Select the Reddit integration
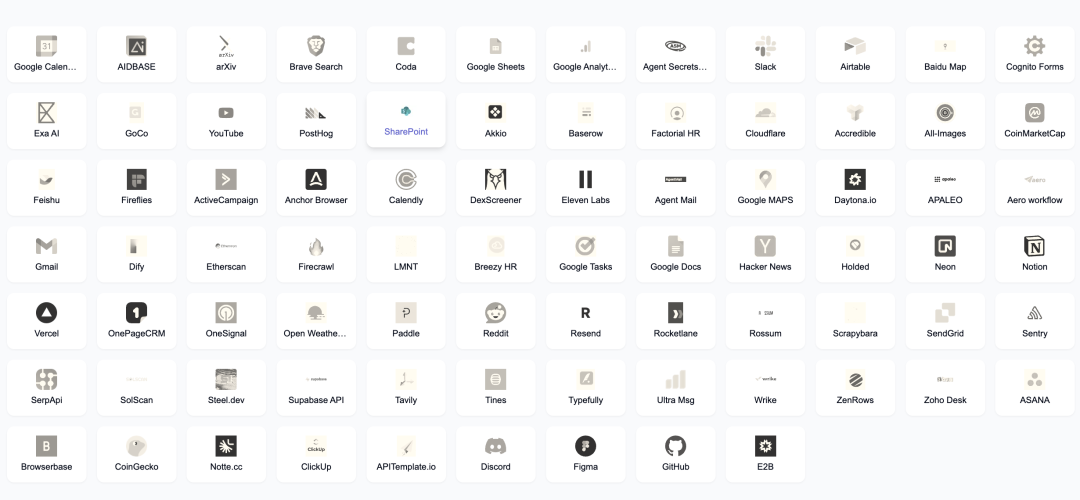This screenshot has width=1080, height=500. (x=496, y=322)
